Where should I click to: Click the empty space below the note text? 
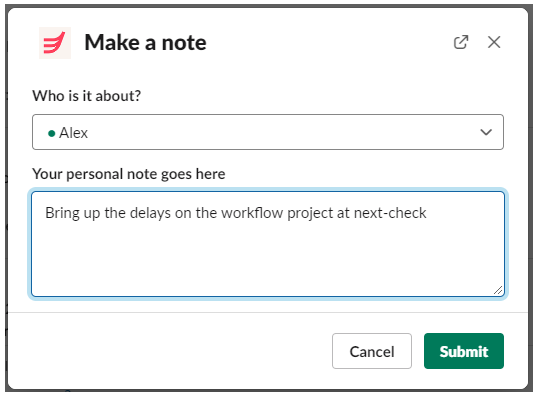pyautogui.click(x=268, y=261)
